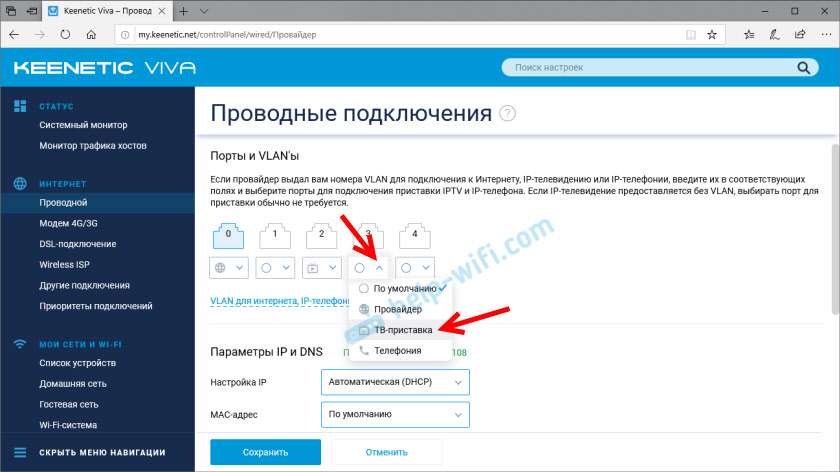This screenshot has width=840, height=472.
Task: Open 'Модем 4G/3G' in sidebar
Action: point(68,223)
